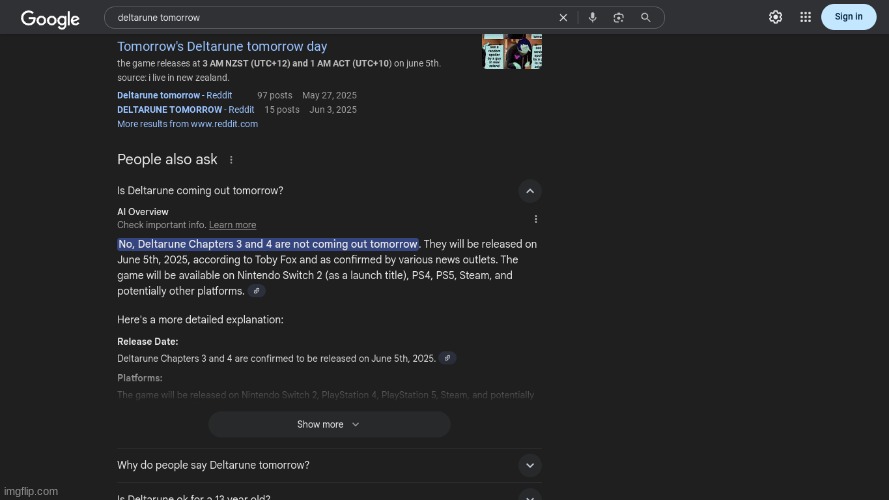Screen dimensions: 889x500
Task: Click the highlighted 'No, Deltarune Chapters 3 and 4' text
Action: coord(268,244)
